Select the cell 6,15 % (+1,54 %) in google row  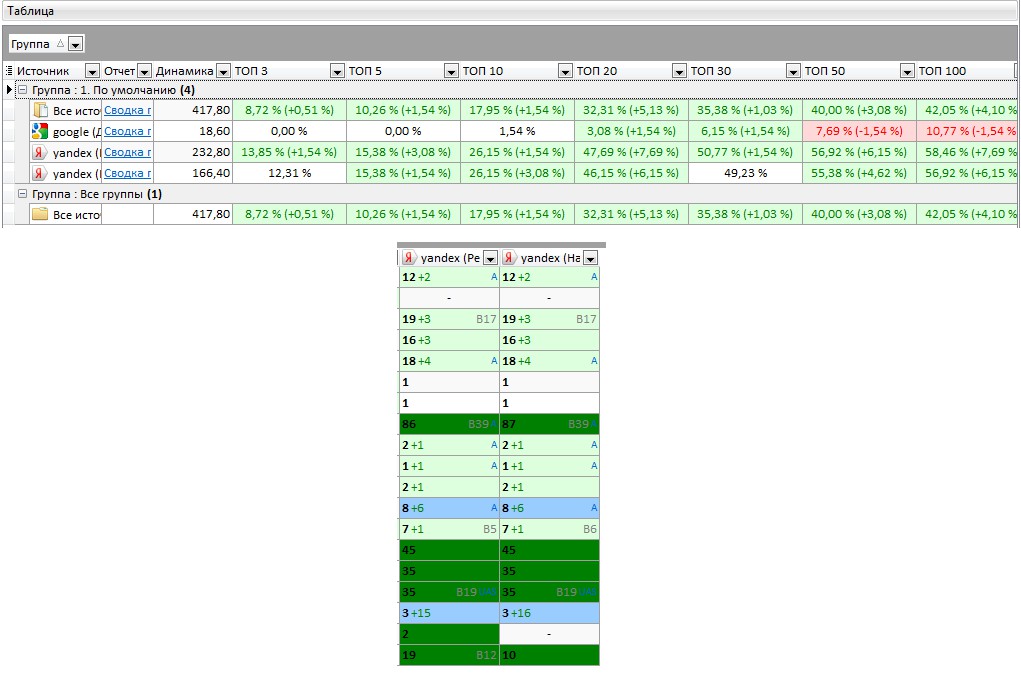pos(745,131)
